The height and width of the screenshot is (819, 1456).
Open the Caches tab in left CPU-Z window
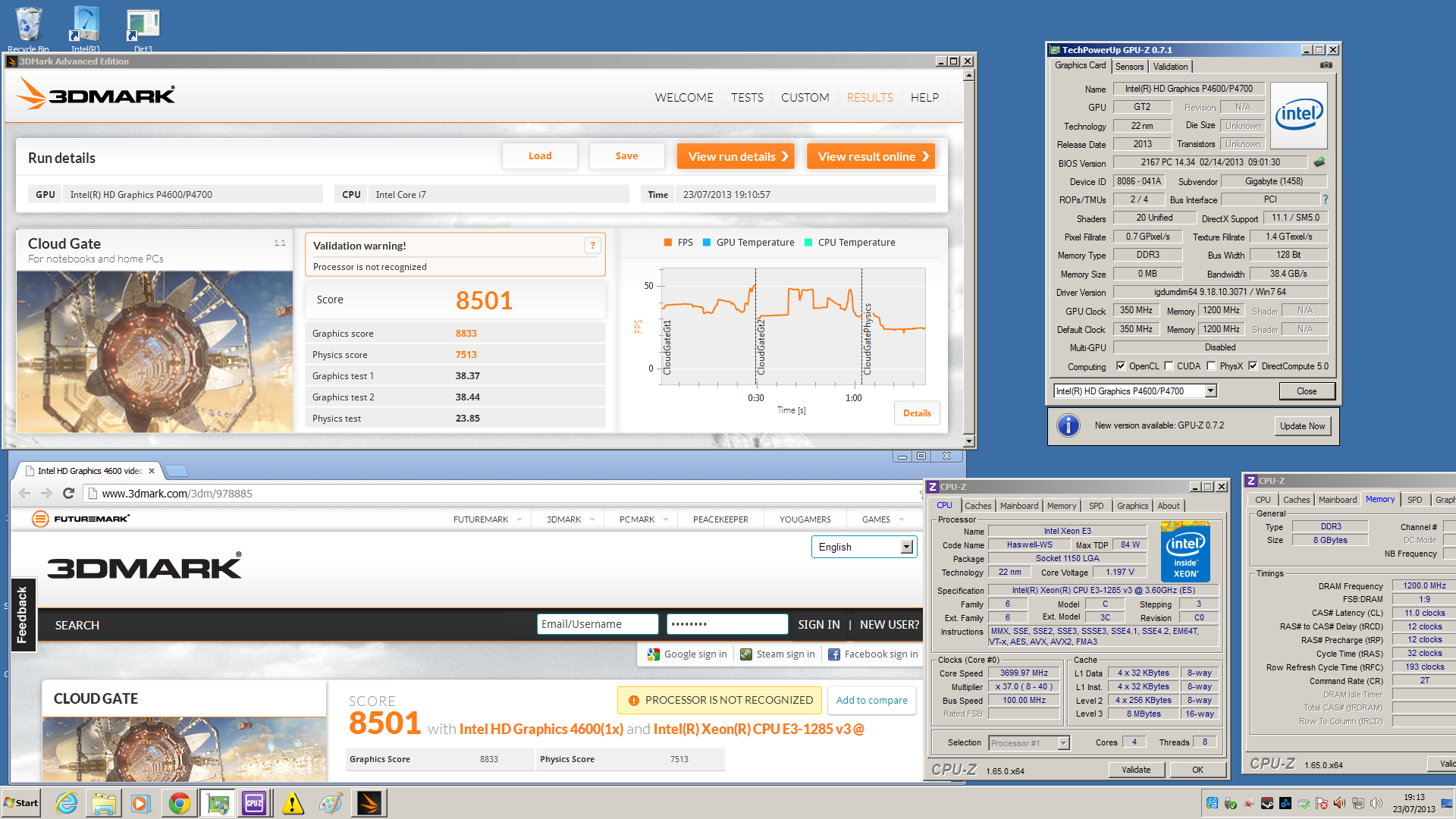click(x=977, y=506)
